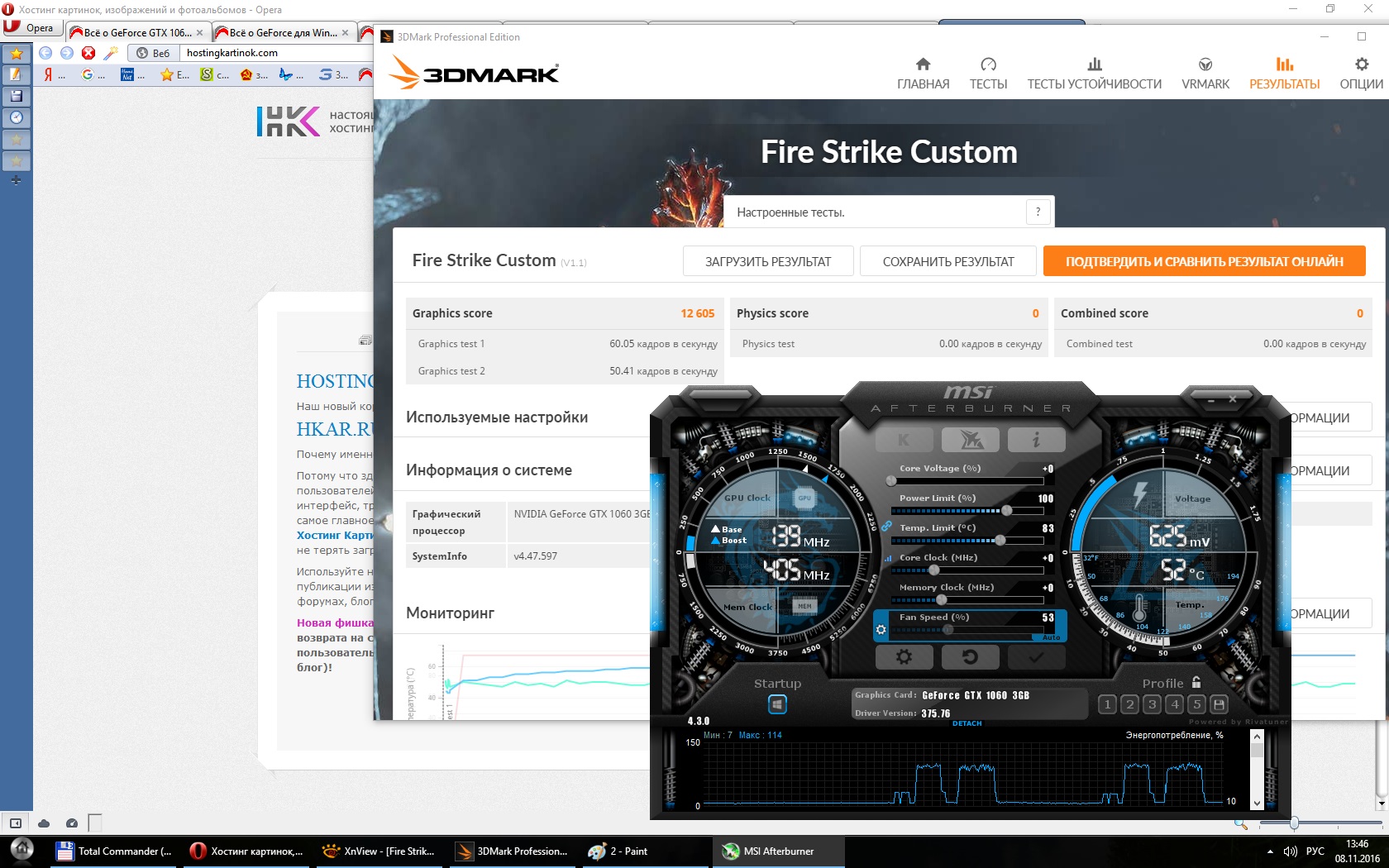Toggle Apply at Windows Startup button
1389x868 pixels.
(777, 704)
